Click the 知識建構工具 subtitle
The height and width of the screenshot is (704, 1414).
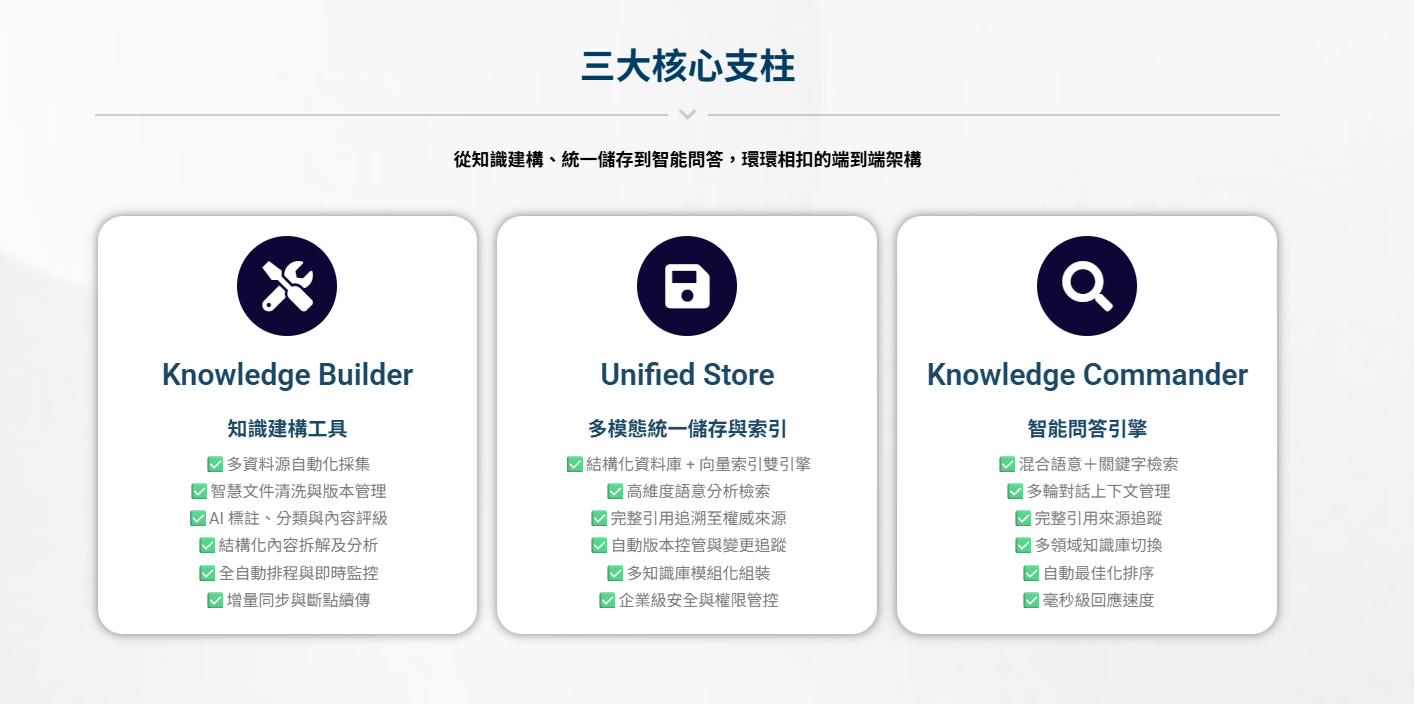[x=287, y=429]
